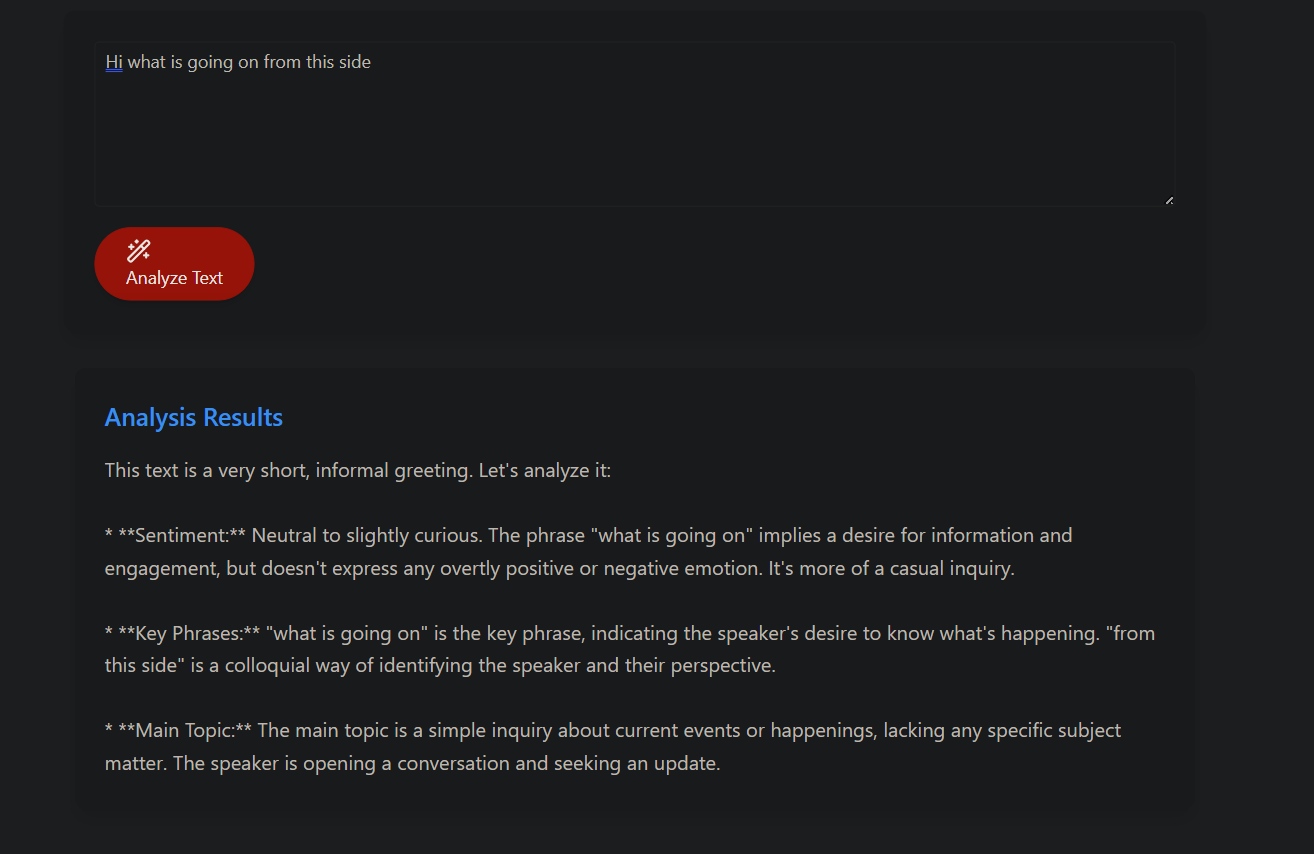Screen dimensions: 1314x854
Task: Click "Let's analyze it:" text
Action: (544, 470)
